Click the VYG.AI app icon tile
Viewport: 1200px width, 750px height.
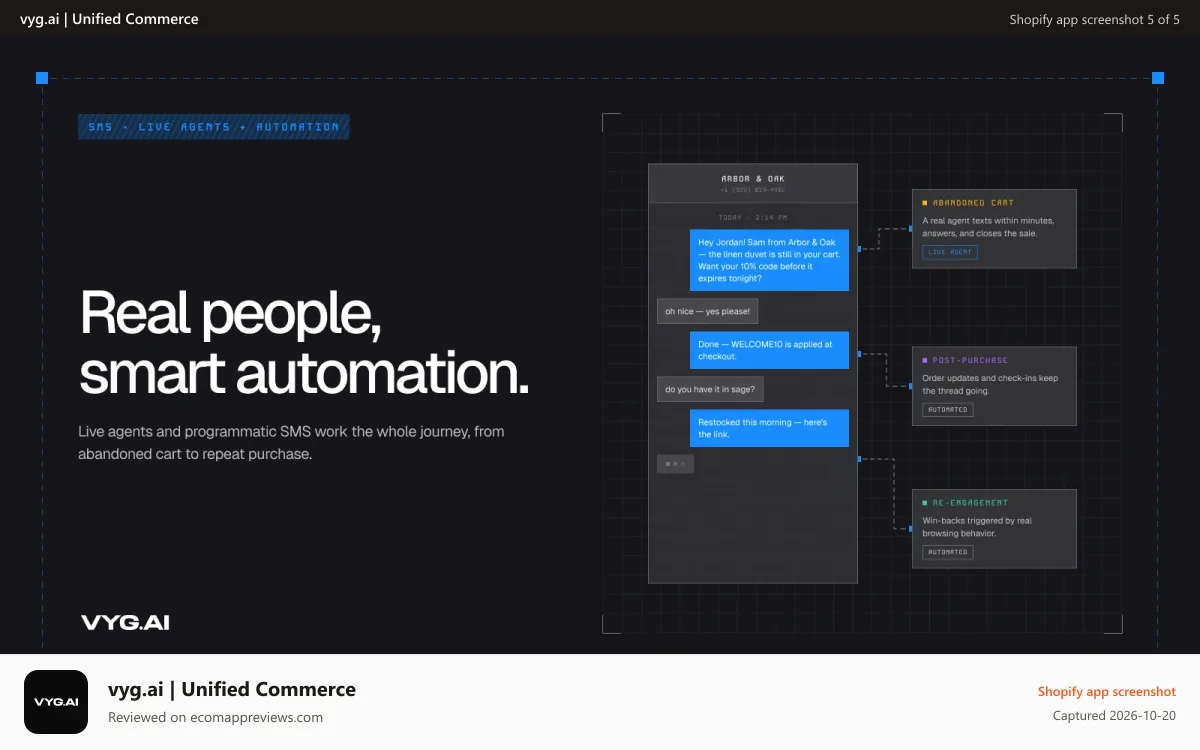[56, 702]
